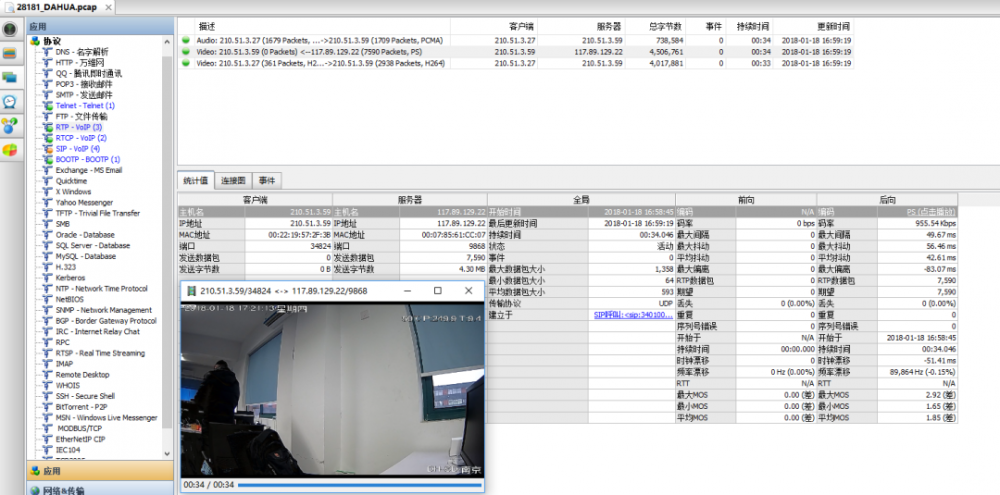Select HTTP - 万维网 in protocol tree

click(80, 63)
